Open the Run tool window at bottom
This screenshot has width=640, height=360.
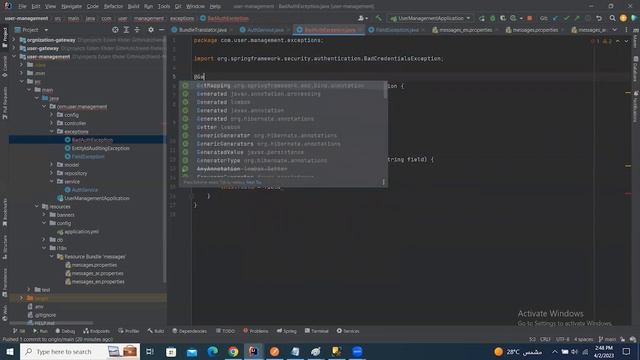click(x=40, y=331)
